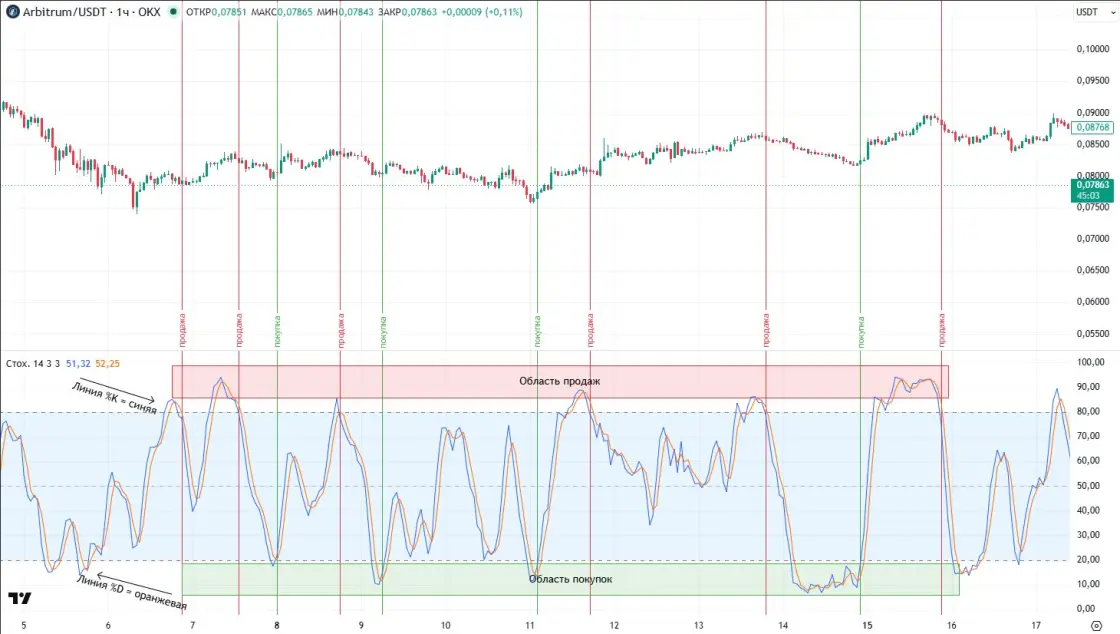Click the 0,09500 price axis label
Image resolution: width=1120 pixels, height=634 pixels.
[x=1093, y=81]
